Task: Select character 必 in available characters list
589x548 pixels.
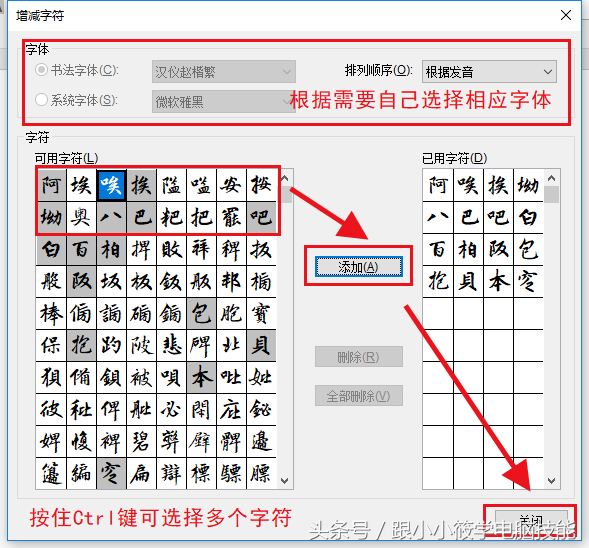Action: coord(172,409)
